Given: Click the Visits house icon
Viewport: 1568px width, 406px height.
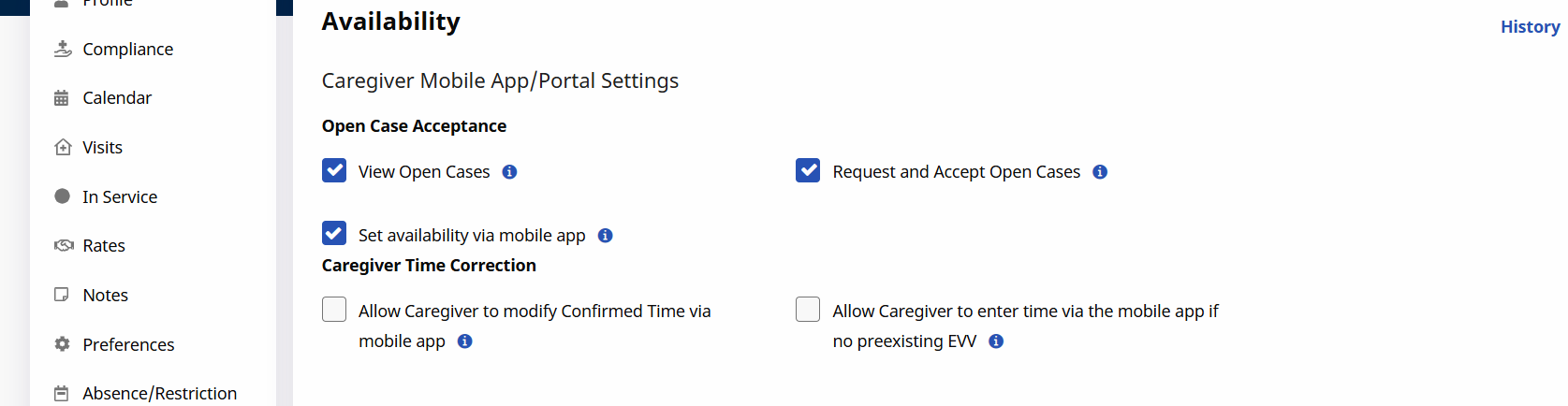Looking at the screenshot, I should tap(63, 147).
